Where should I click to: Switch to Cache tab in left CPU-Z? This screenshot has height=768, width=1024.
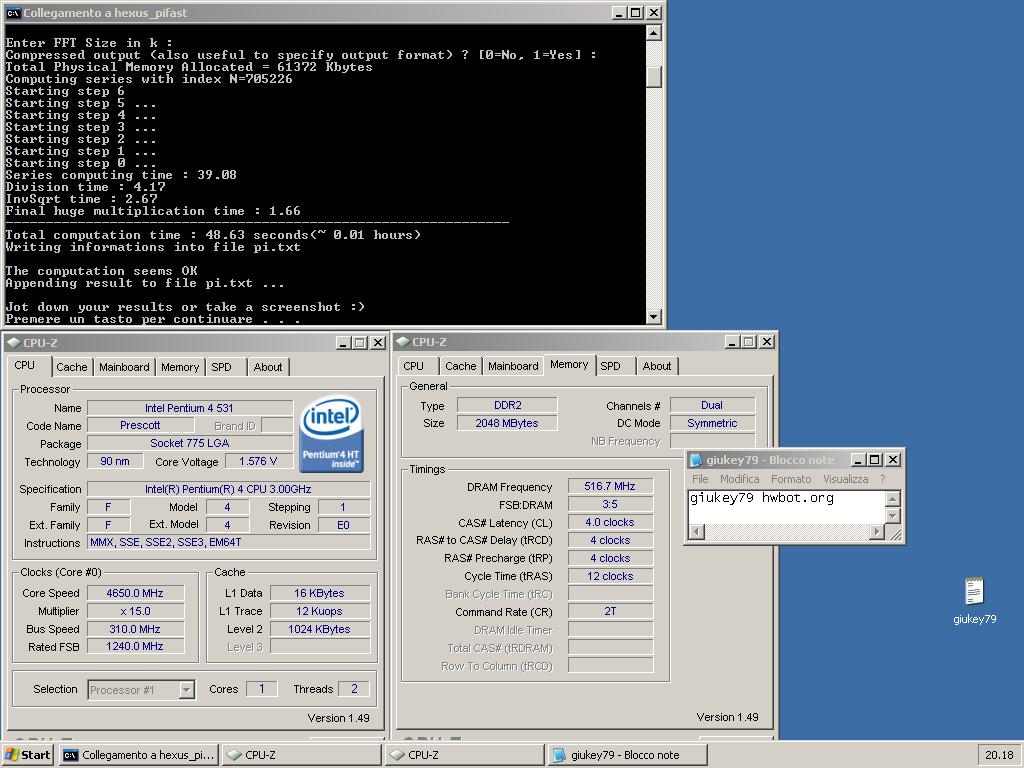click(71, 367)
